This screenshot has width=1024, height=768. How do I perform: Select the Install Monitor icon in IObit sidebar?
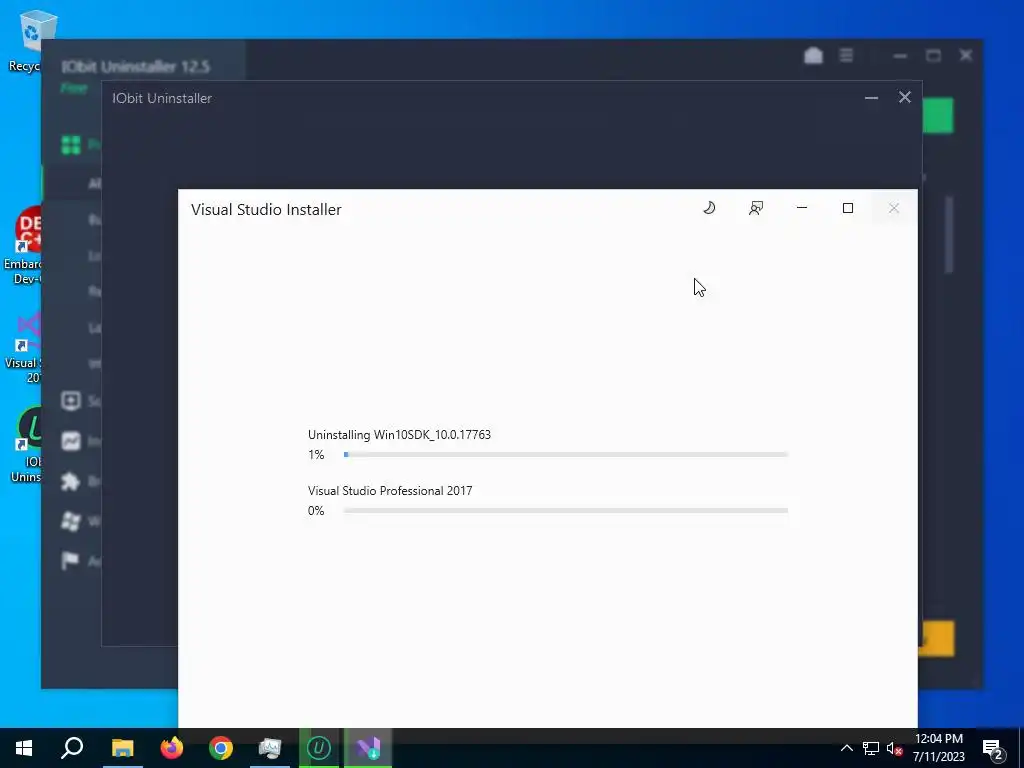pyautogui.click(x=71, y=441)
